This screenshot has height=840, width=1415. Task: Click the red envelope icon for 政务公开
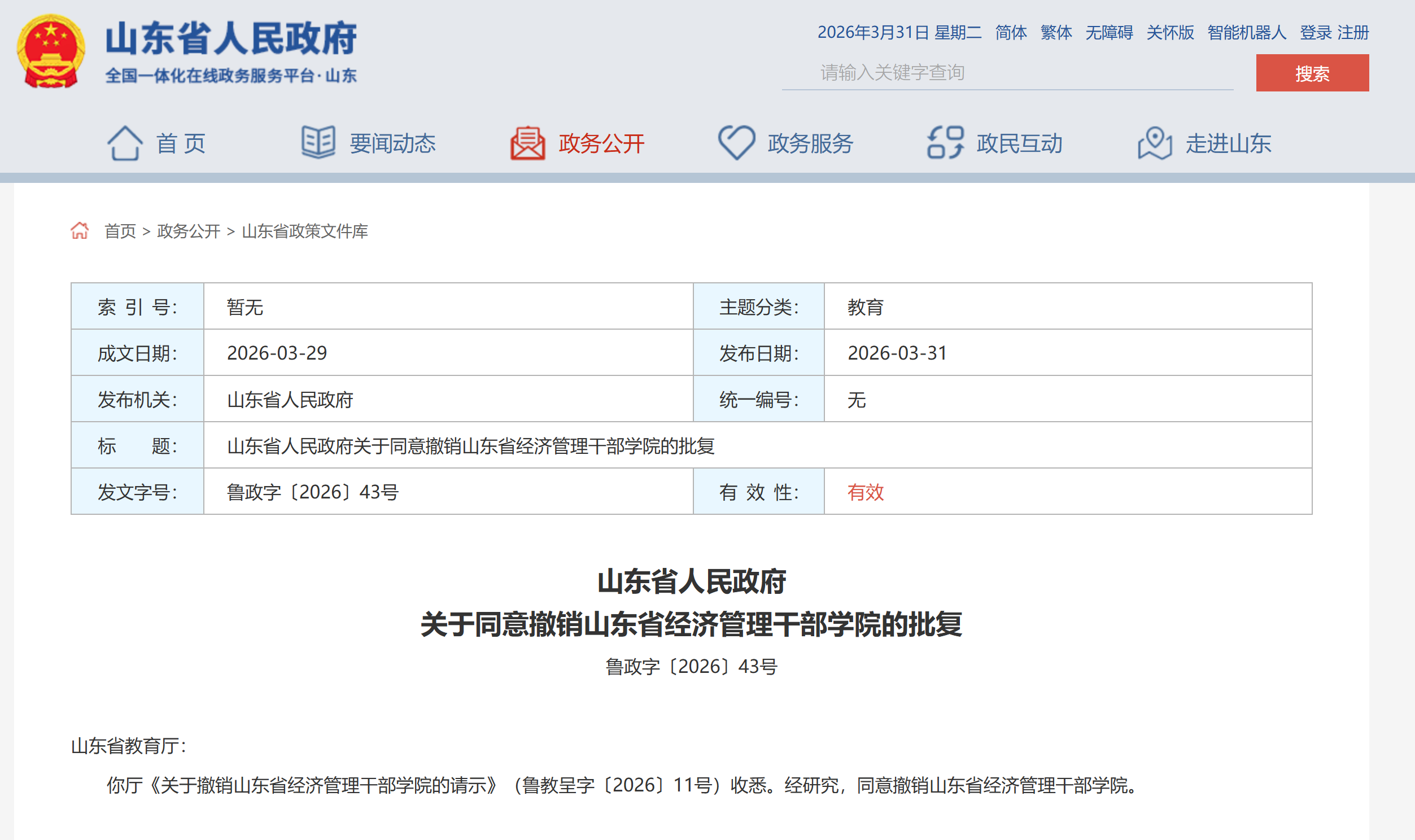527,143
